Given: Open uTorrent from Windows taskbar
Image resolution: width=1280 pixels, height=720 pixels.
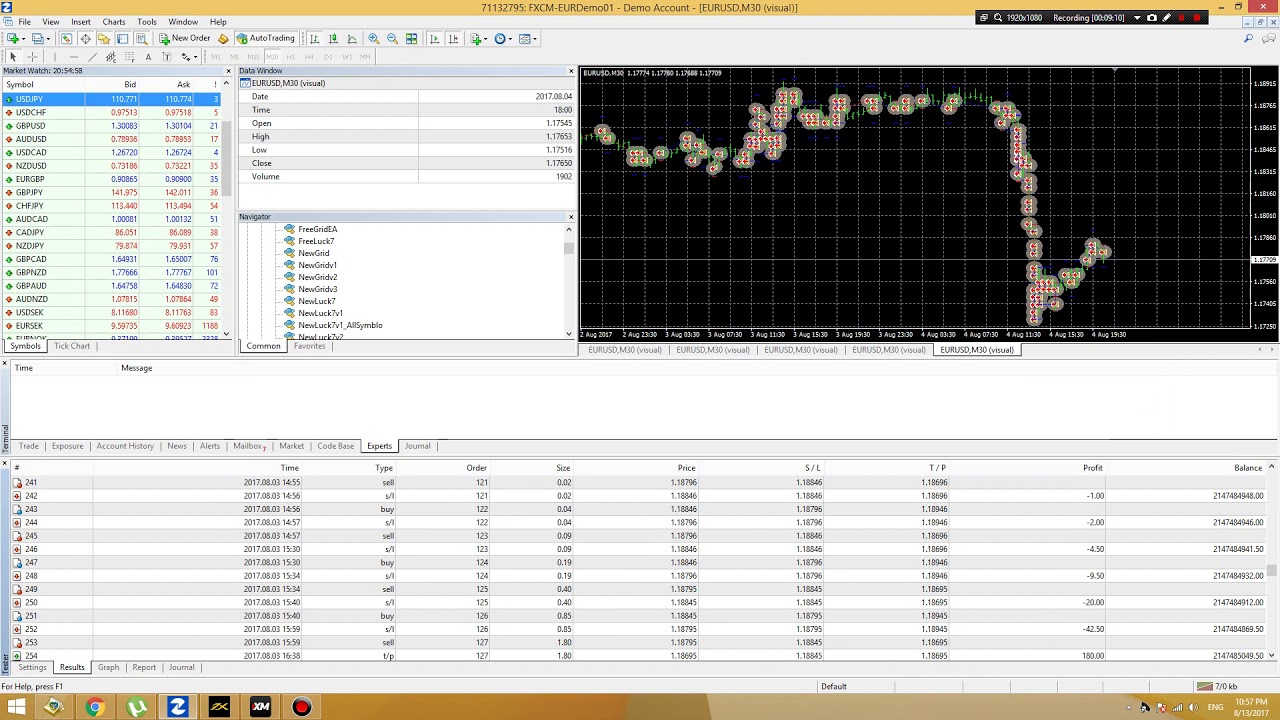Looking at the screenshot, I should (x=137, y=707).
